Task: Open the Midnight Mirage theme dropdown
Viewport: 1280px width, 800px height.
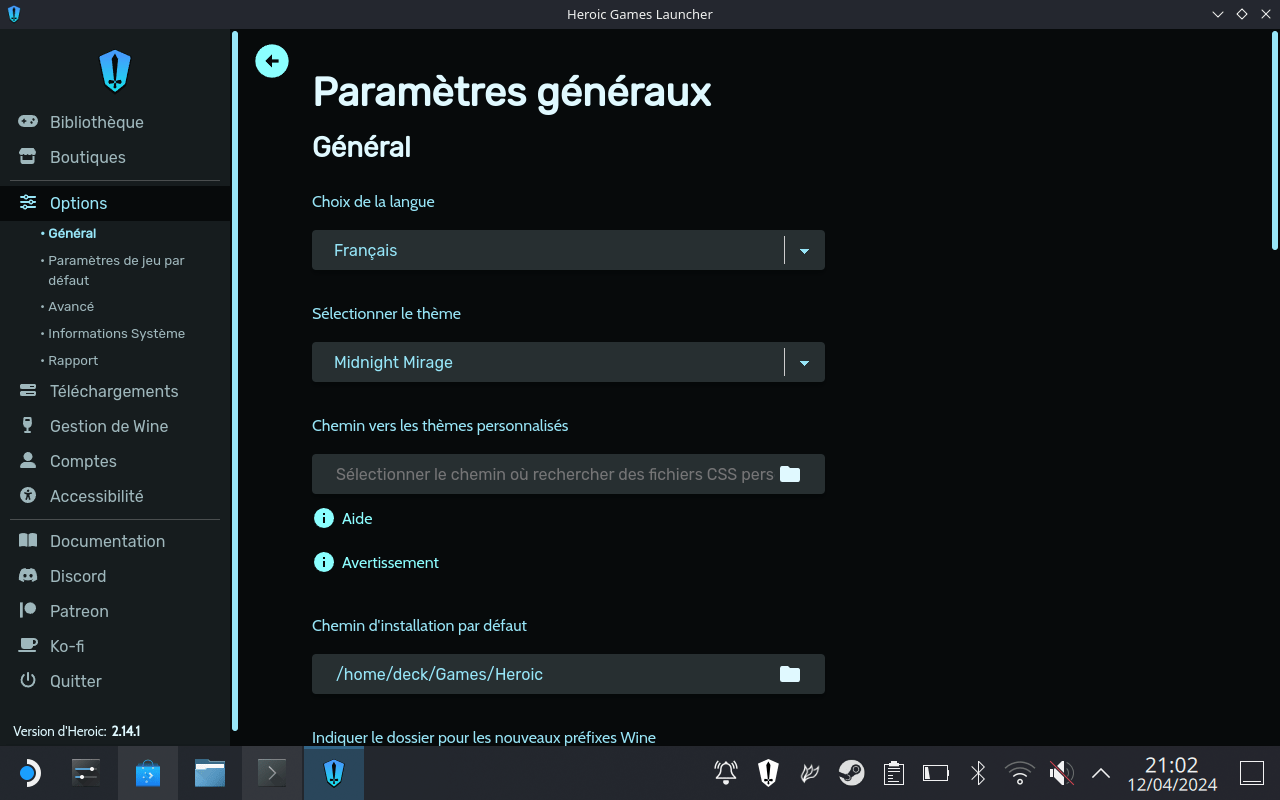Action: coord(568,362)
